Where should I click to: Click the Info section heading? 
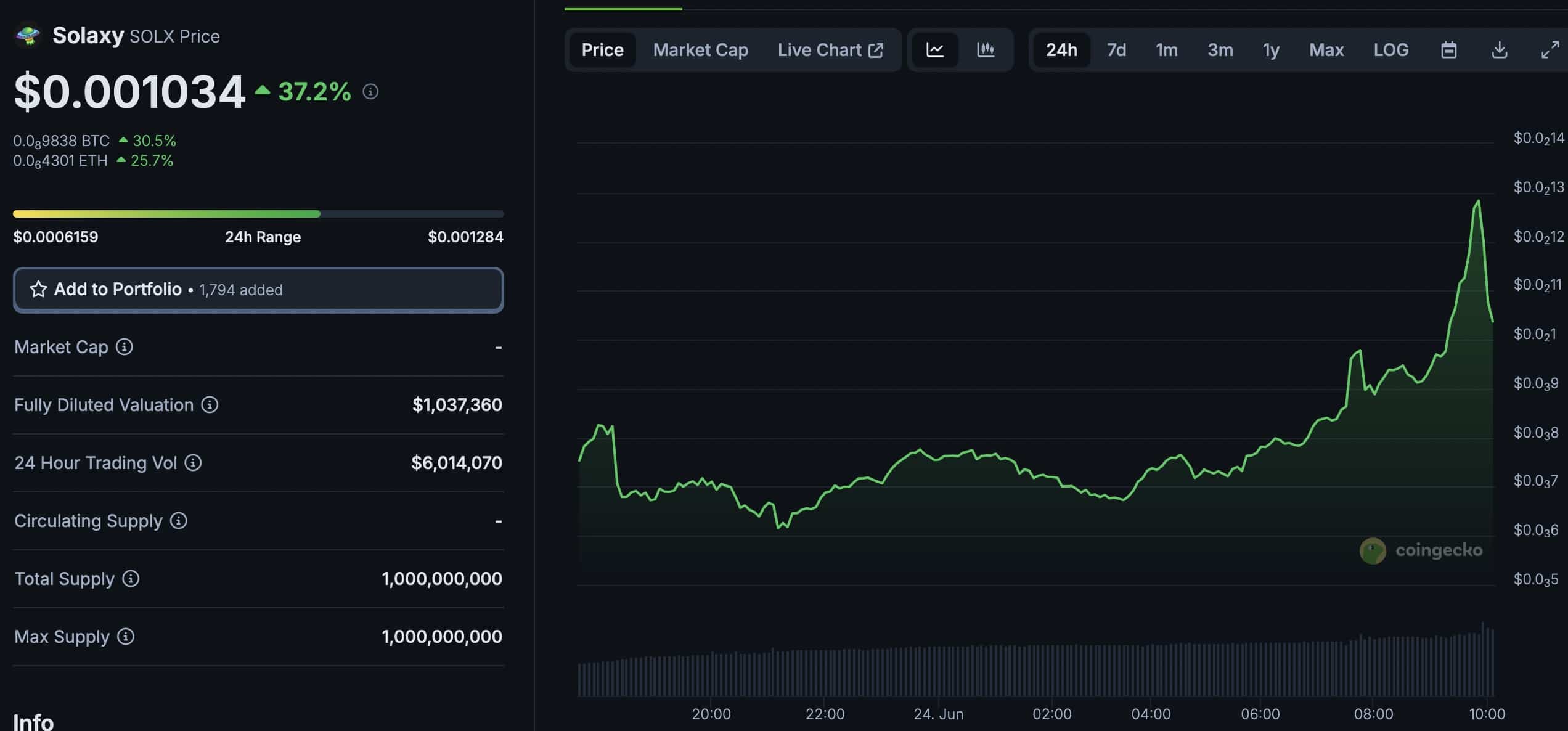pos(33,721)
